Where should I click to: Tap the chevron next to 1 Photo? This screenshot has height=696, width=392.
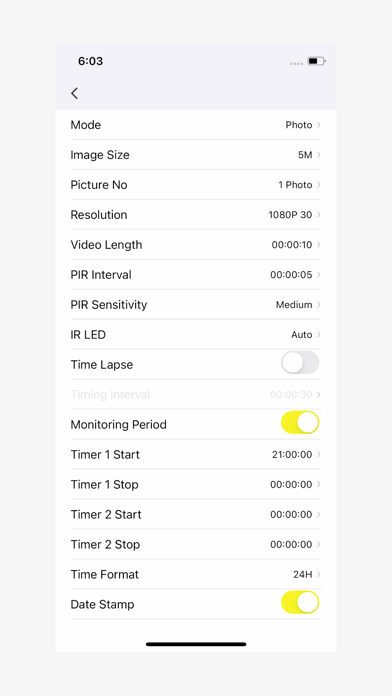(319, 185)
